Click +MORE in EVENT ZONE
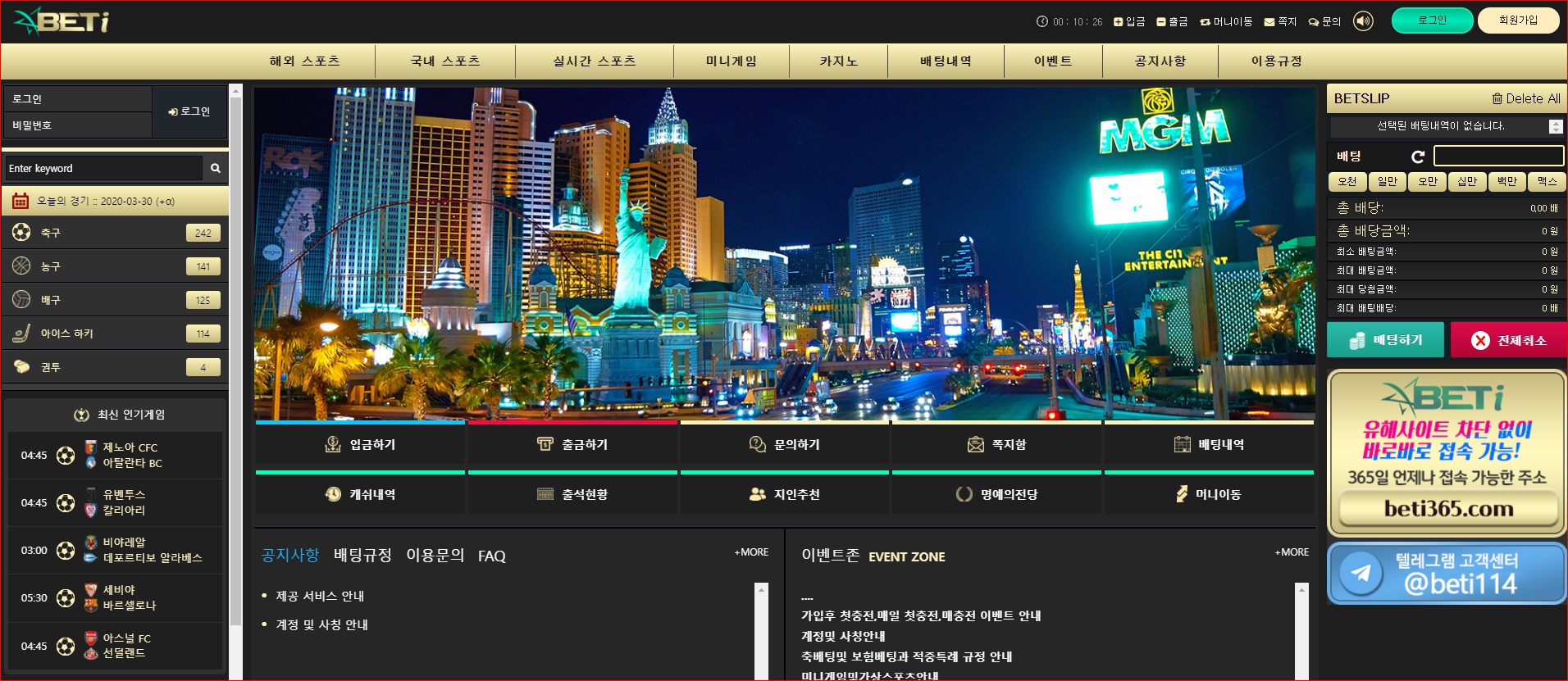This screenshot has height=681, width=1568. tap(1292, 552)
